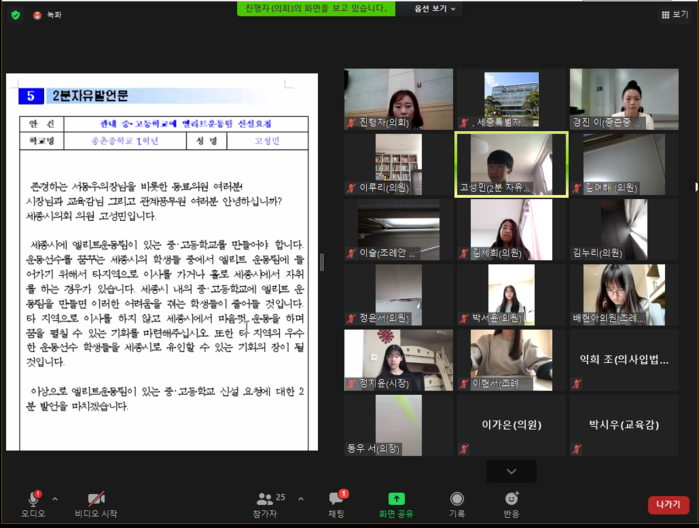Click the green screen-viewing notification banner
This screenshot has width=699, height=528.
coord(316,8)
